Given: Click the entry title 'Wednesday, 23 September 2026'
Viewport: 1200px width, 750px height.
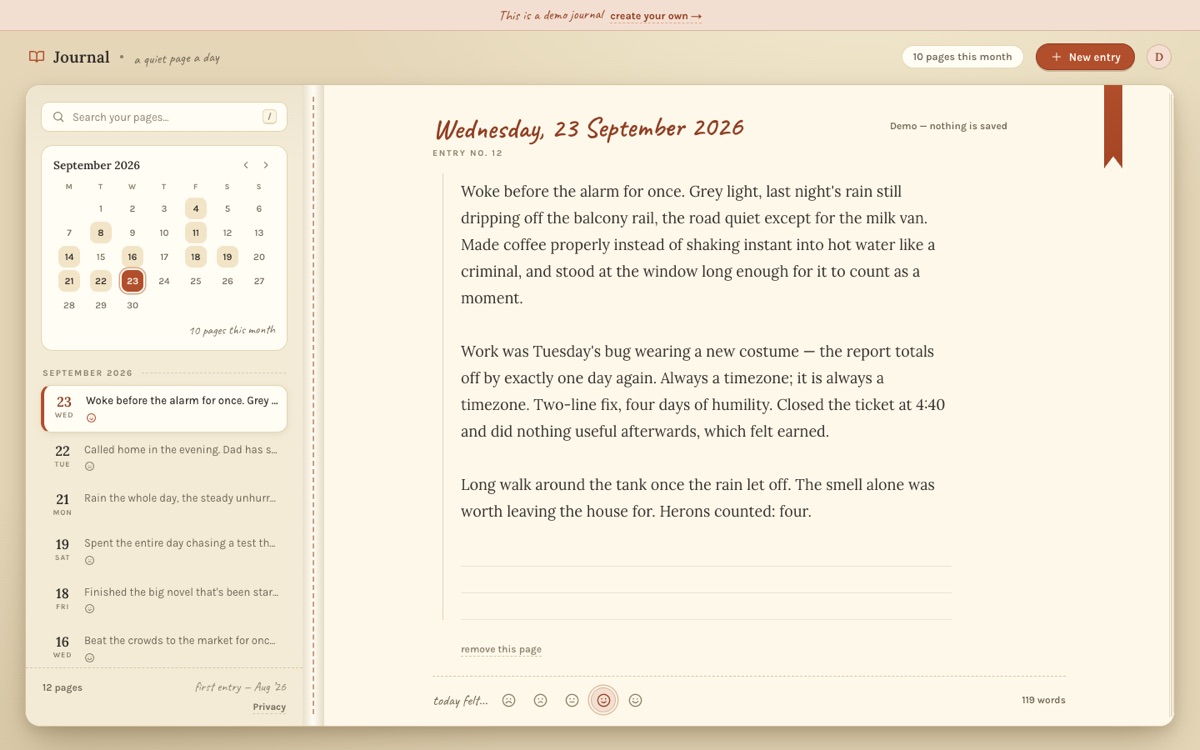Looking at the screenshot, I should [590, 129].
